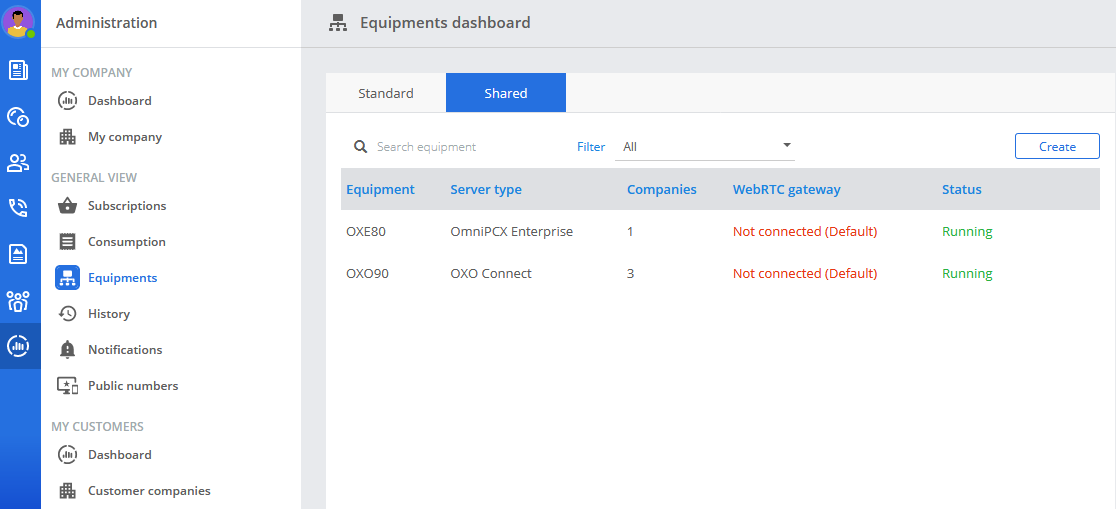The image size is (1116, 509).
Task: Open the files icon in left rail
Action: 18,254
